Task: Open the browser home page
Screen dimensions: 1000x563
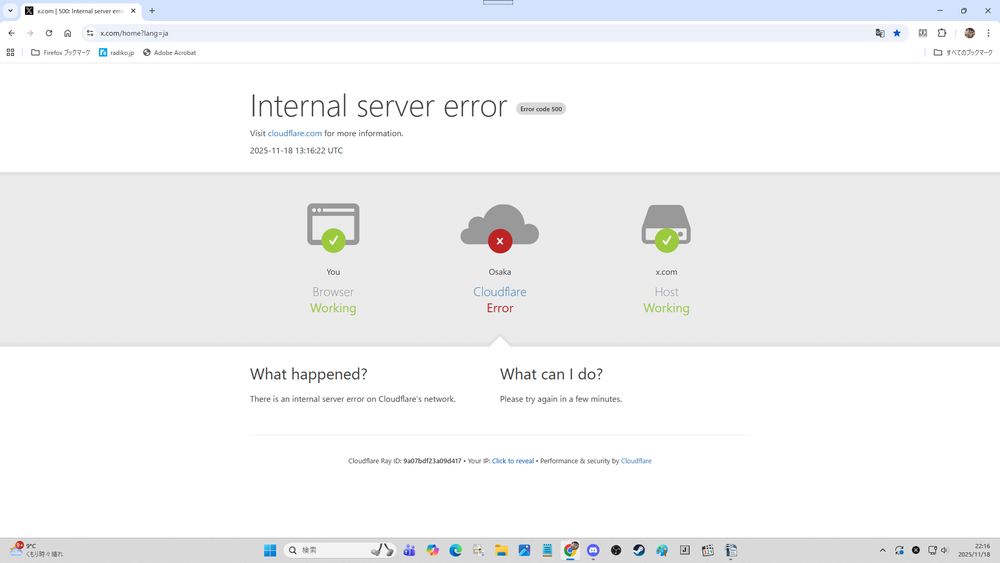Action: [68, 33]
